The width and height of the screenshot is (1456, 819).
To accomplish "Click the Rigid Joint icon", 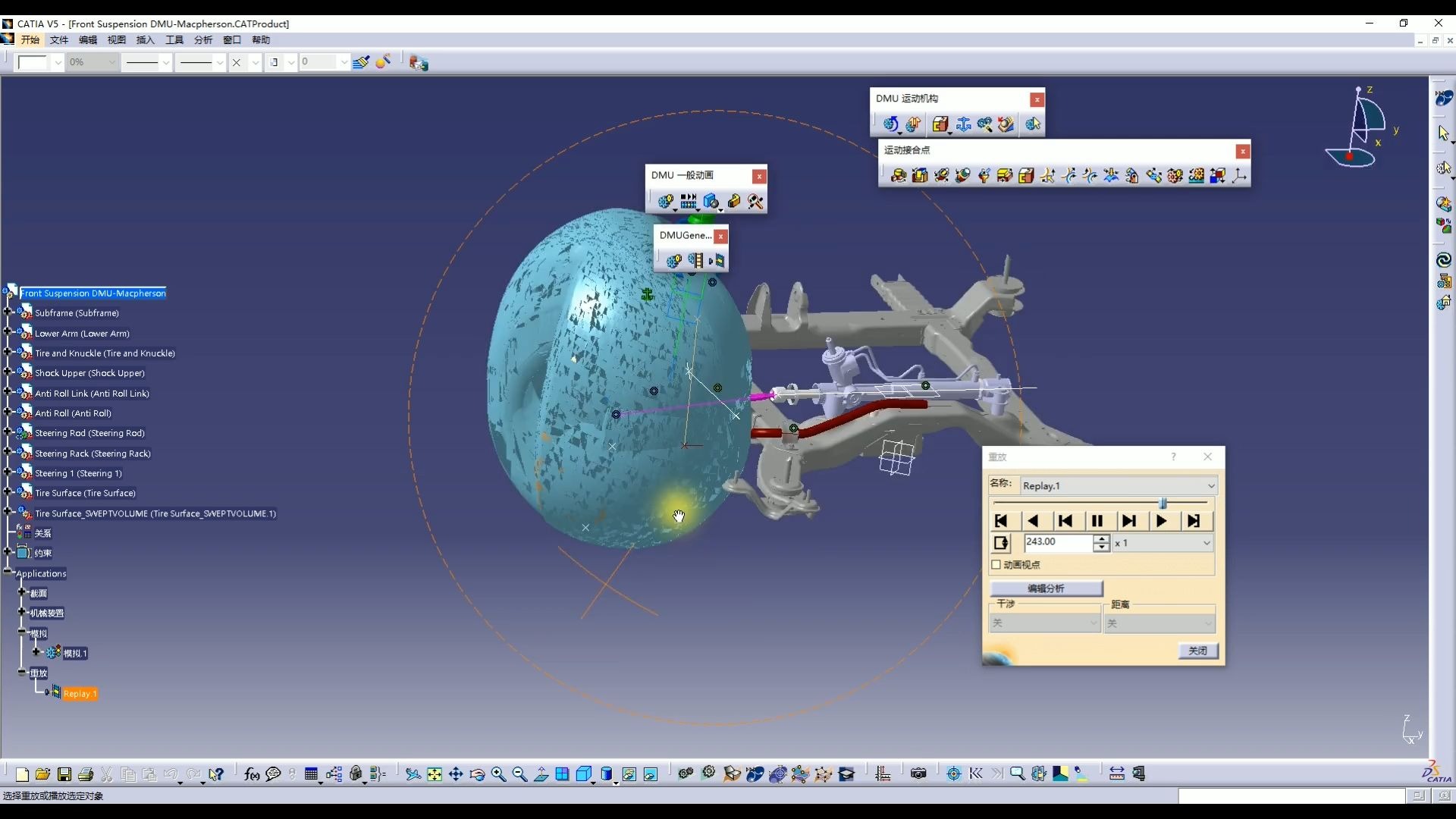I will click(1026, 176).
